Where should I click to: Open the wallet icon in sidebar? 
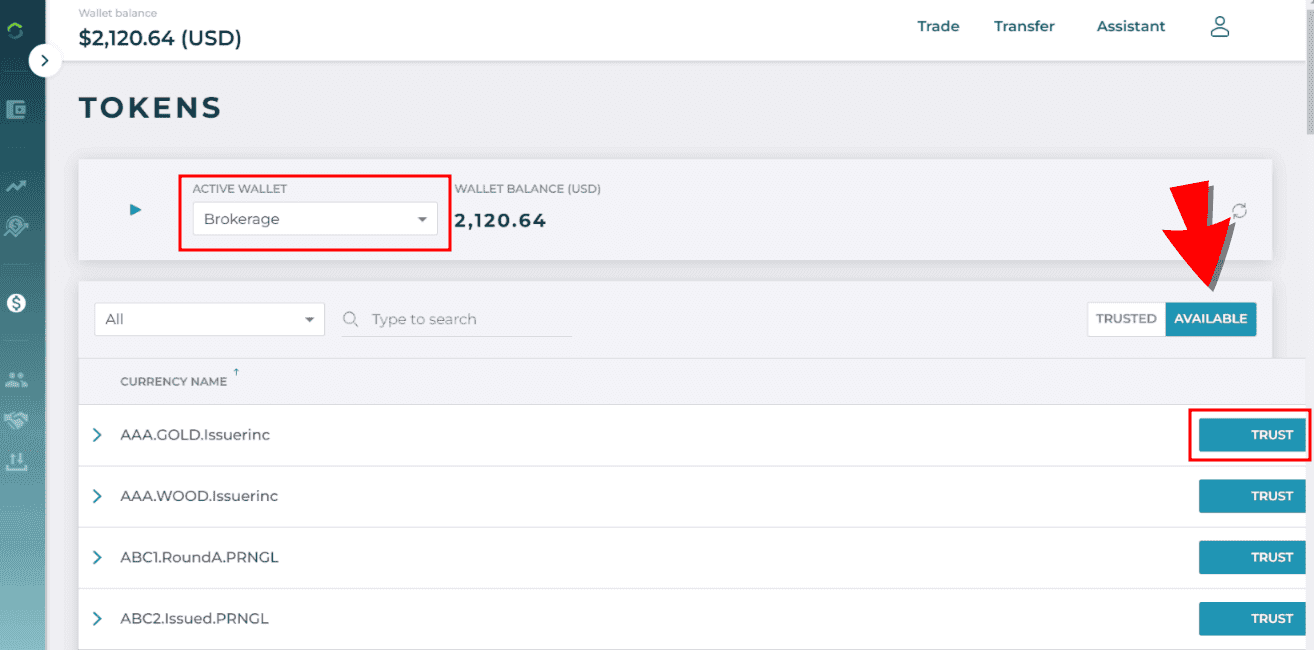(16, 110)
